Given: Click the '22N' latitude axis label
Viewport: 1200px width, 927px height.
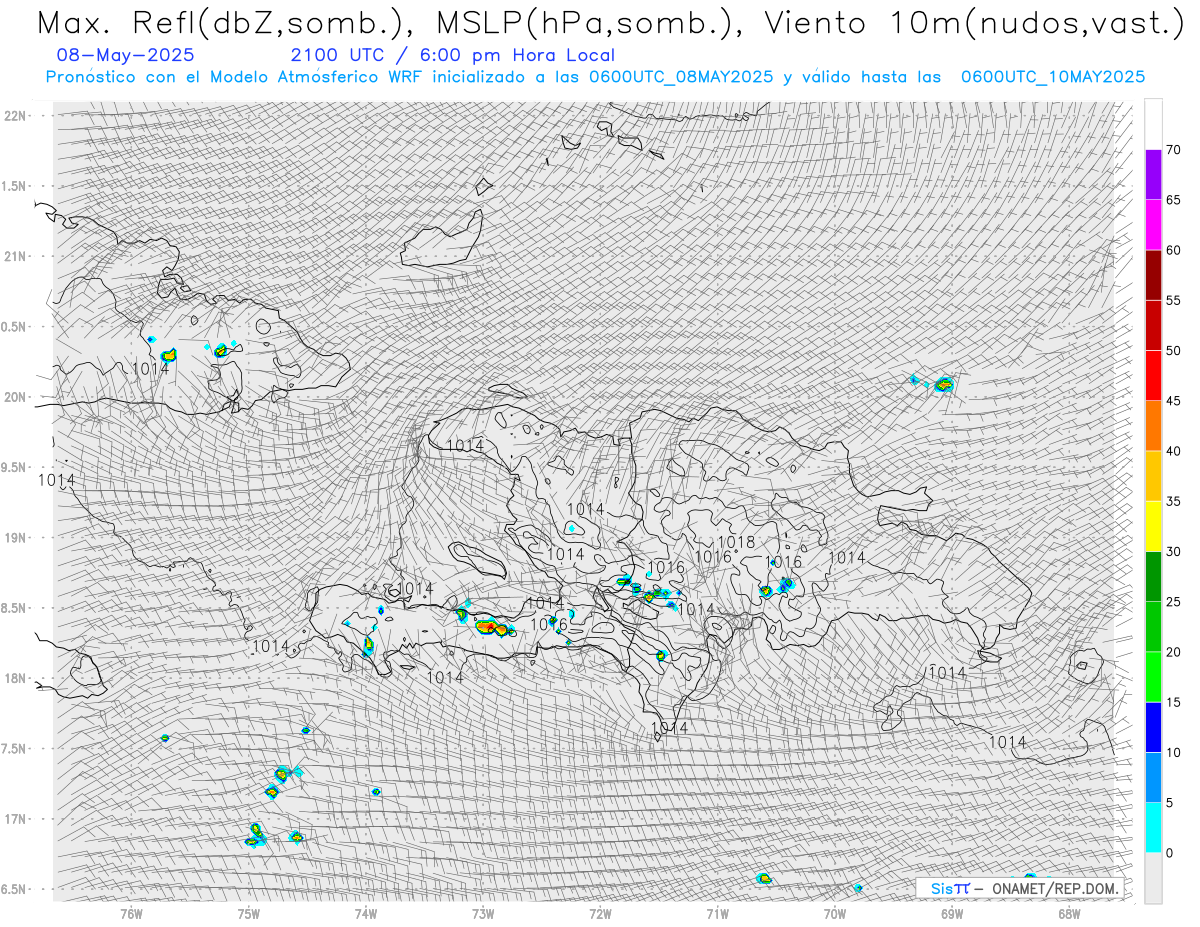Looking at the screenshot, I should 15,116.
